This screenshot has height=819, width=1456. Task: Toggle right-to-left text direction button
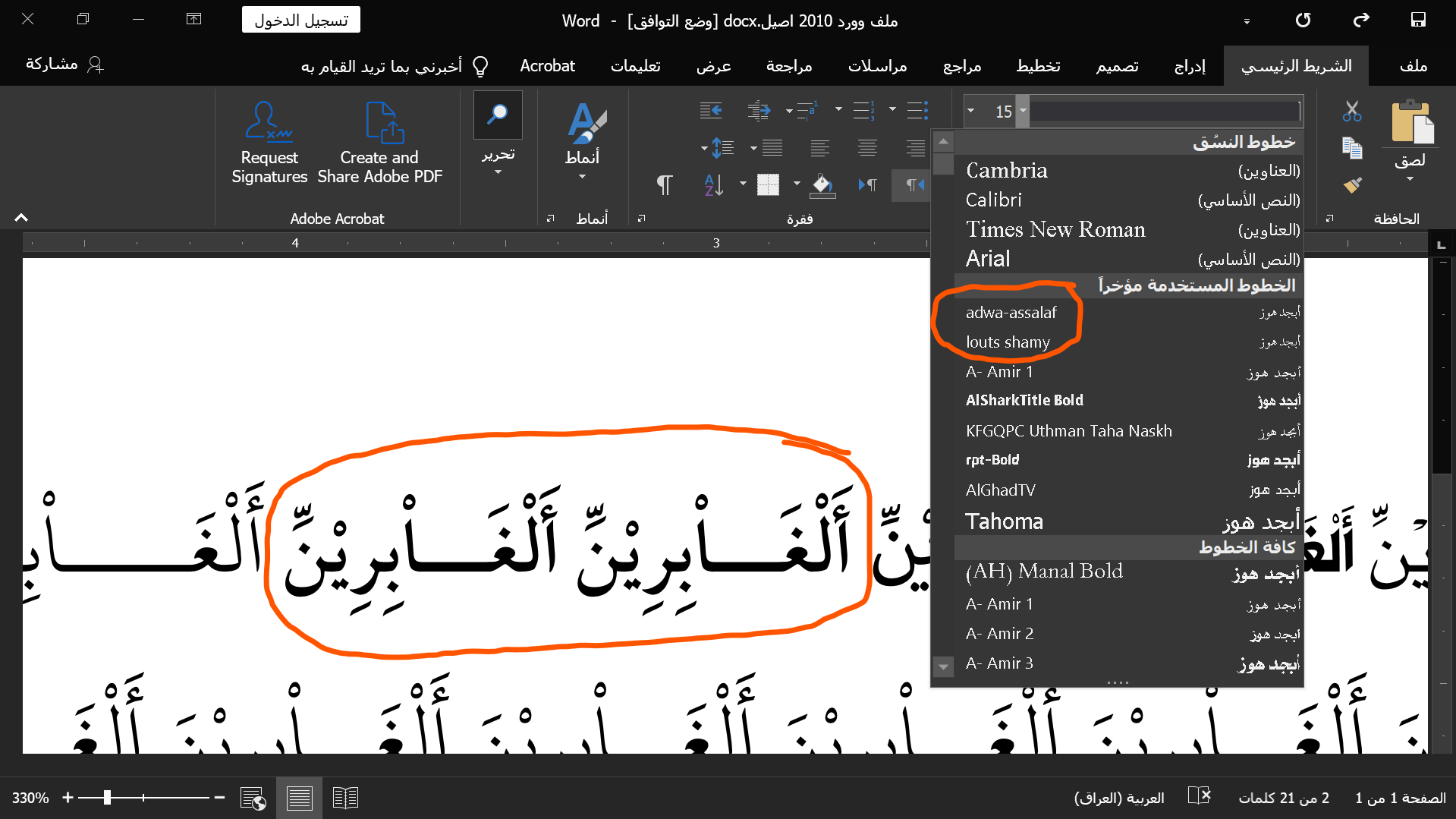pos(914,184)
